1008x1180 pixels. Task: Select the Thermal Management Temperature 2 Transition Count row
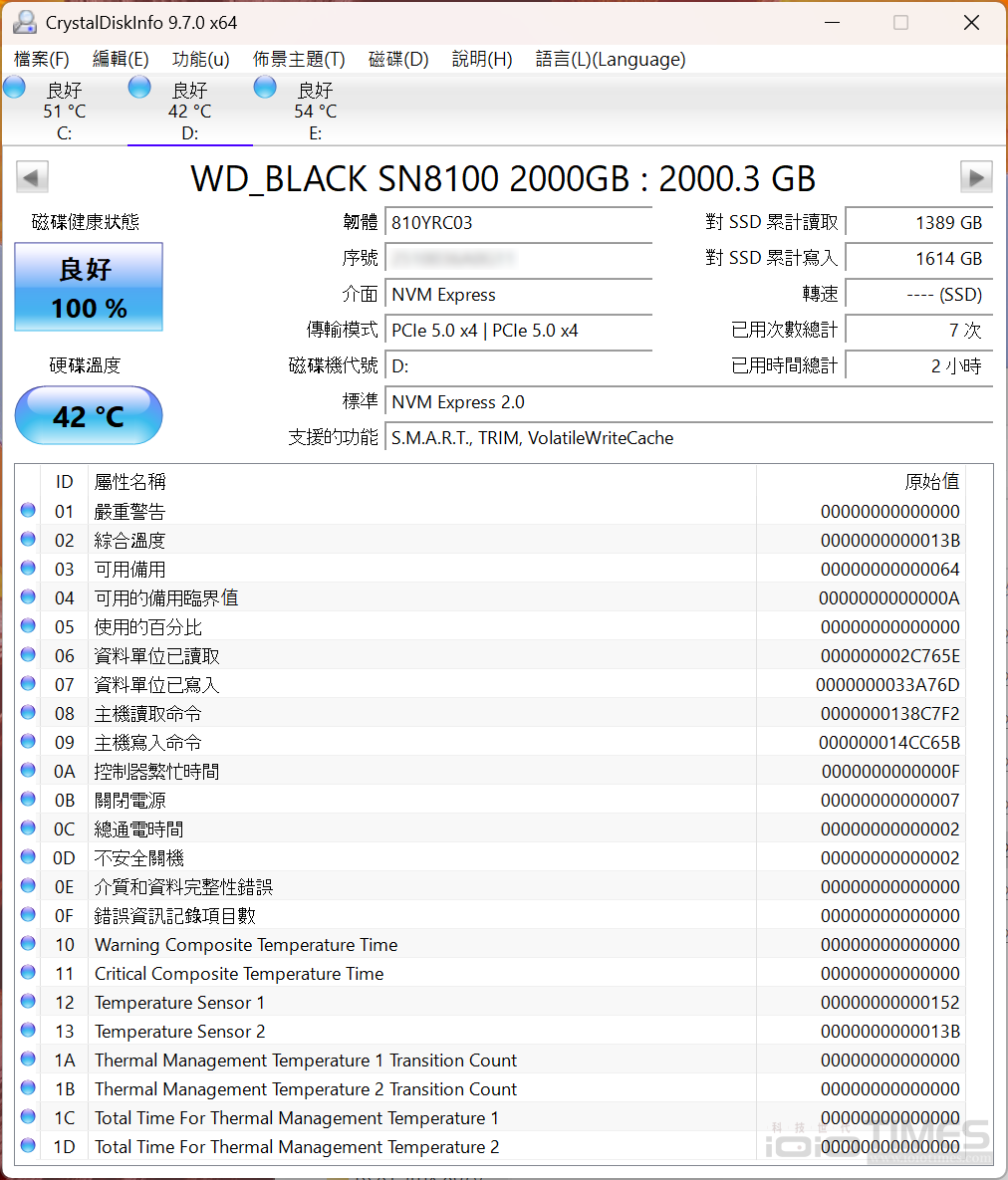pyautogui.click(x=490, y=1089)
